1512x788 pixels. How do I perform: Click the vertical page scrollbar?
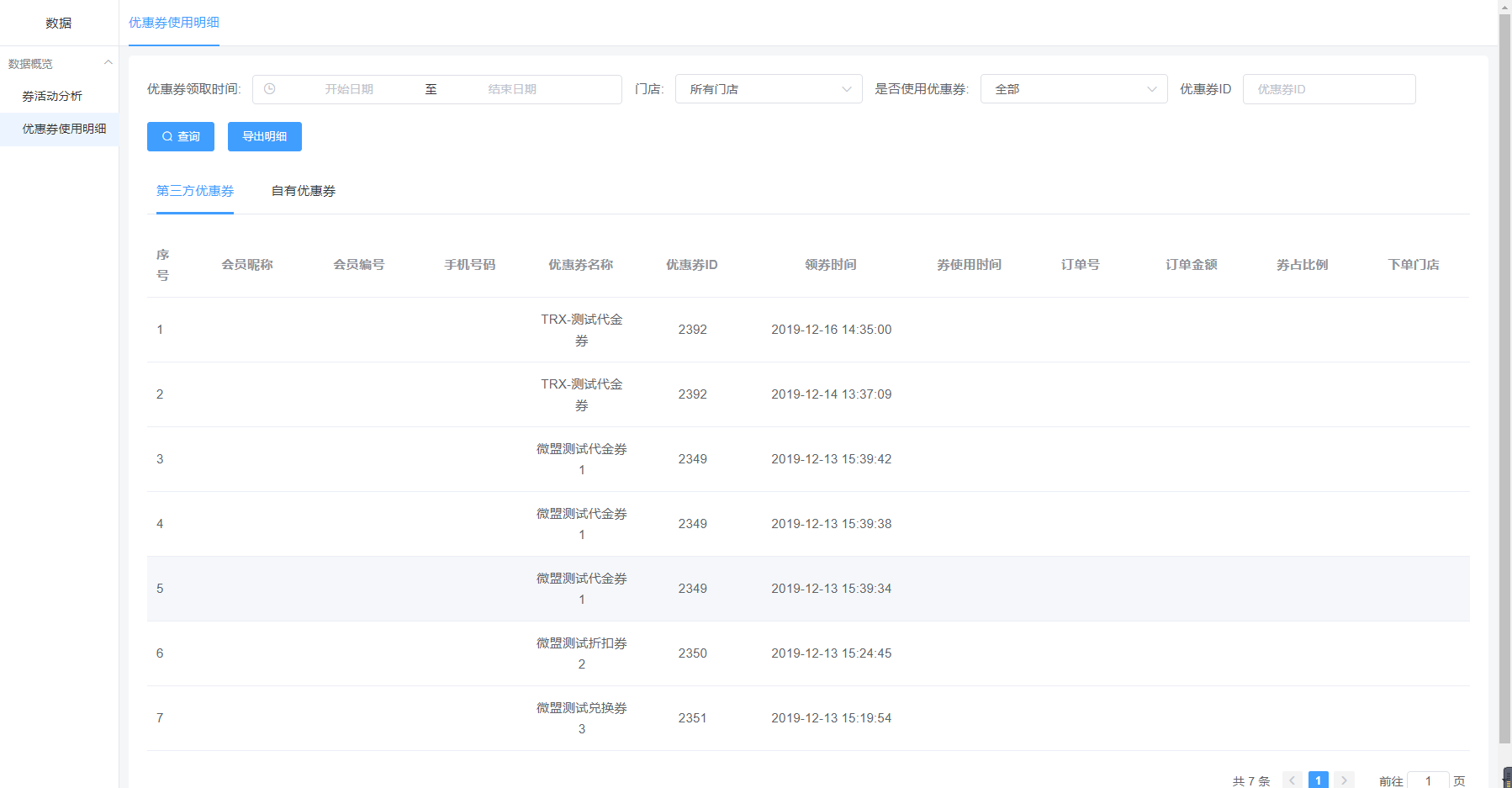[1504, 378]
